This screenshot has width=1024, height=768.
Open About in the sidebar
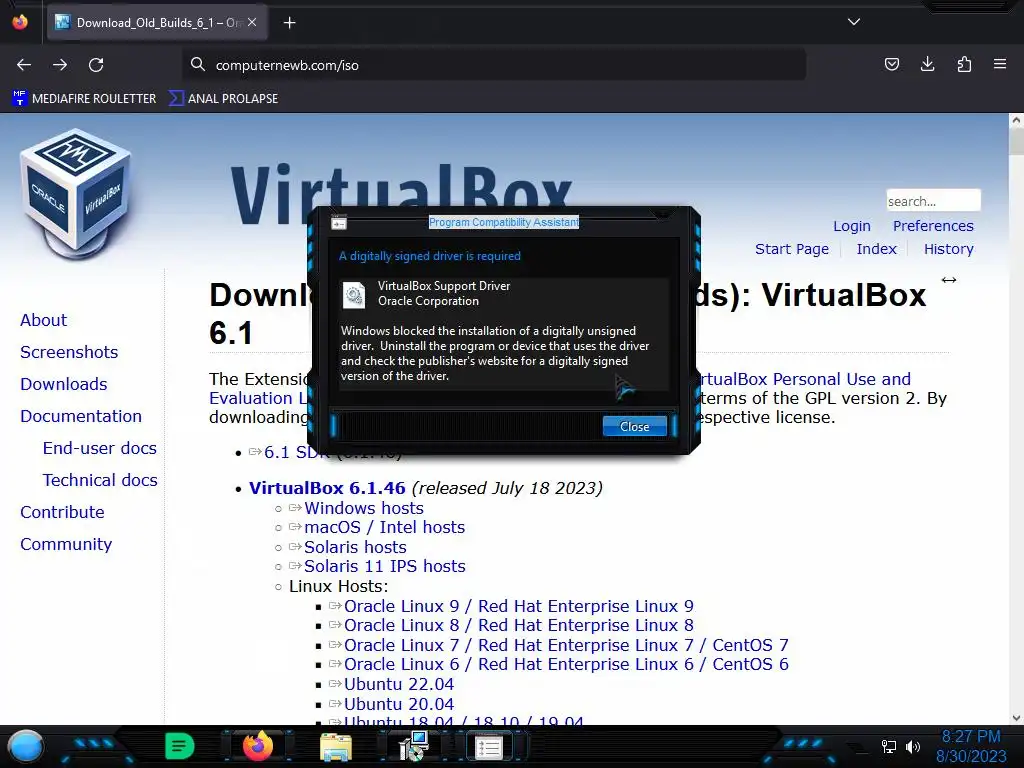click(x=44, y=320)
